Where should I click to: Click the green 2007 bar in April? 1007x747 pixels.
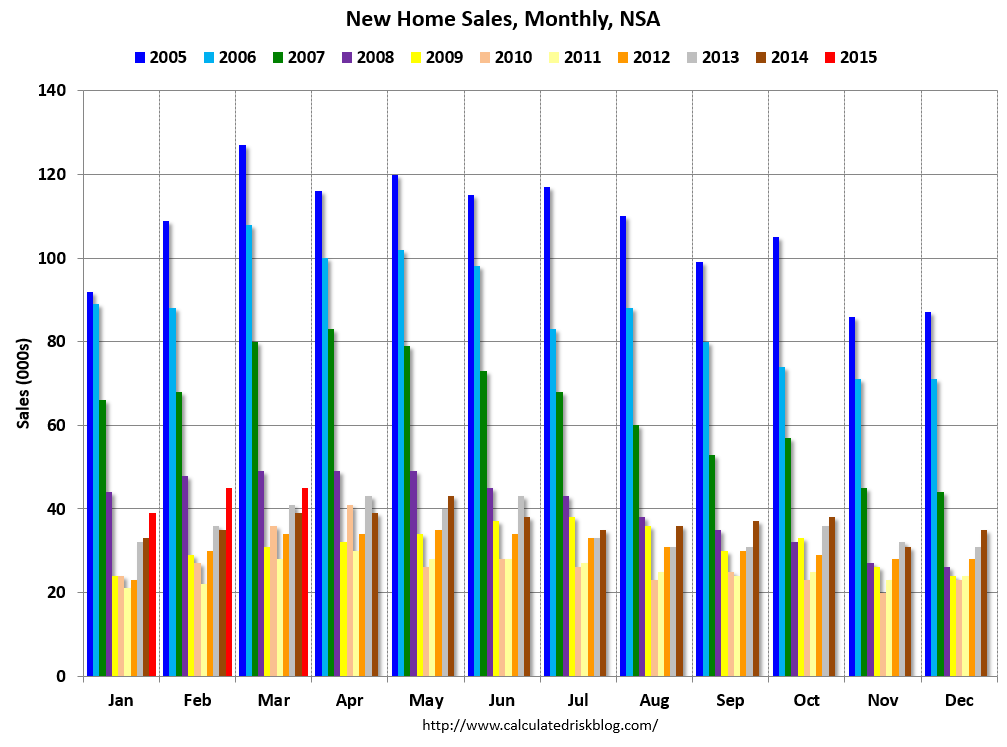tap(331, 502)
